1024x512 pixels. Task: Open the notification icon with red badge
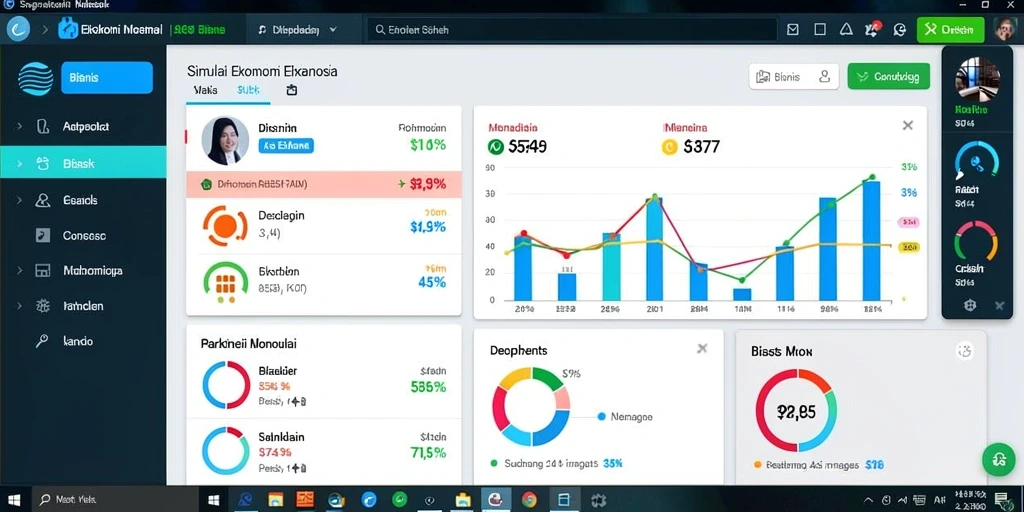click(x=872, y=29)
